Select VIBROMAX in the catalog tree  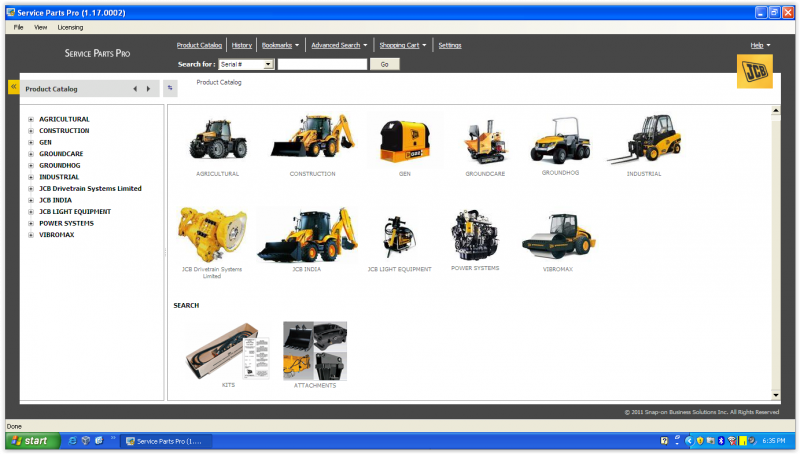pyautogui.click(x=57, y=235)
